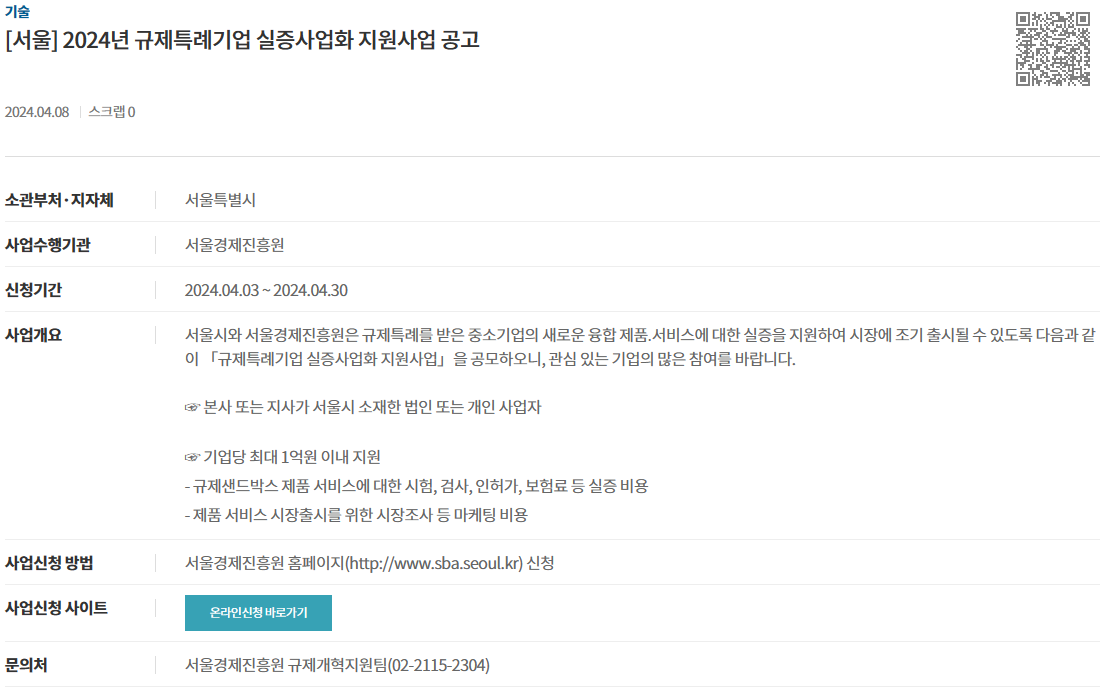Click the 온라인신청 바로가기 button
Image resolution: width=1100 pixels, height=687 pixels.
pyautogui.click(x=258, y=613)
